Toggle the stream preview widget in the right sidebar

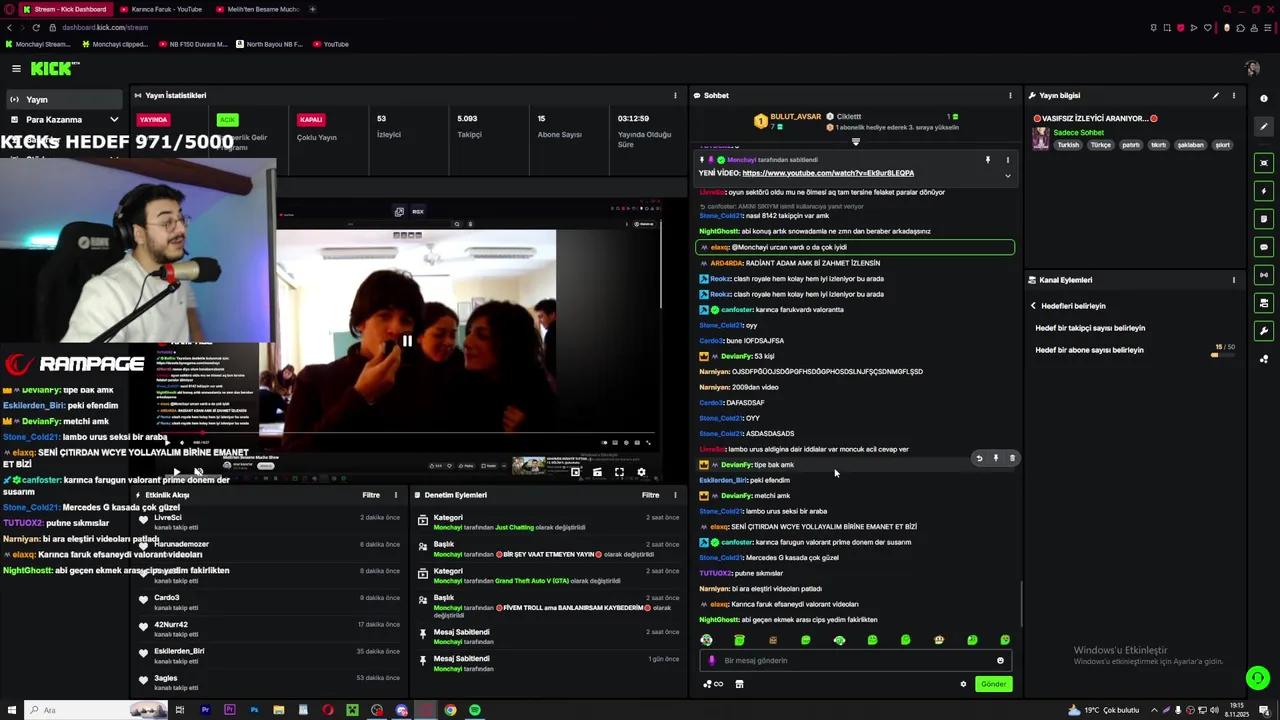1264,163
